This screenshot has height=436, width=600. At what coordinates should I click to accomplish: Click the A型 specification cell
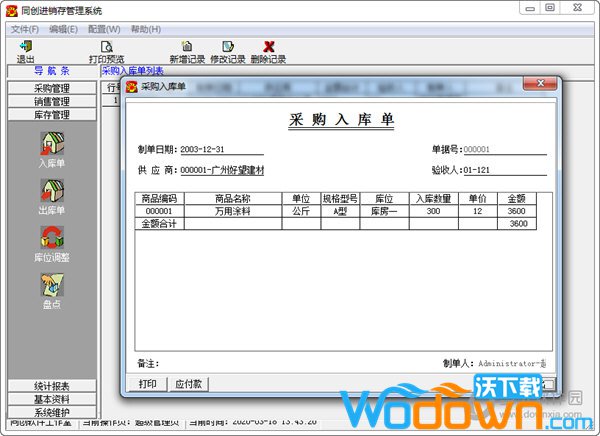tap(340, 211)
